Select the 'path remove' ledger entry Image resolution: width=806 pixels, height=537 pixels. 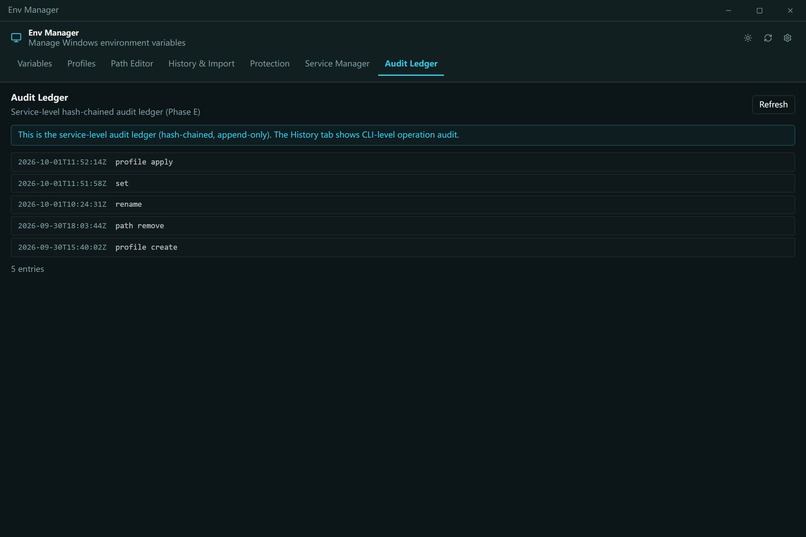coord(402,226)
